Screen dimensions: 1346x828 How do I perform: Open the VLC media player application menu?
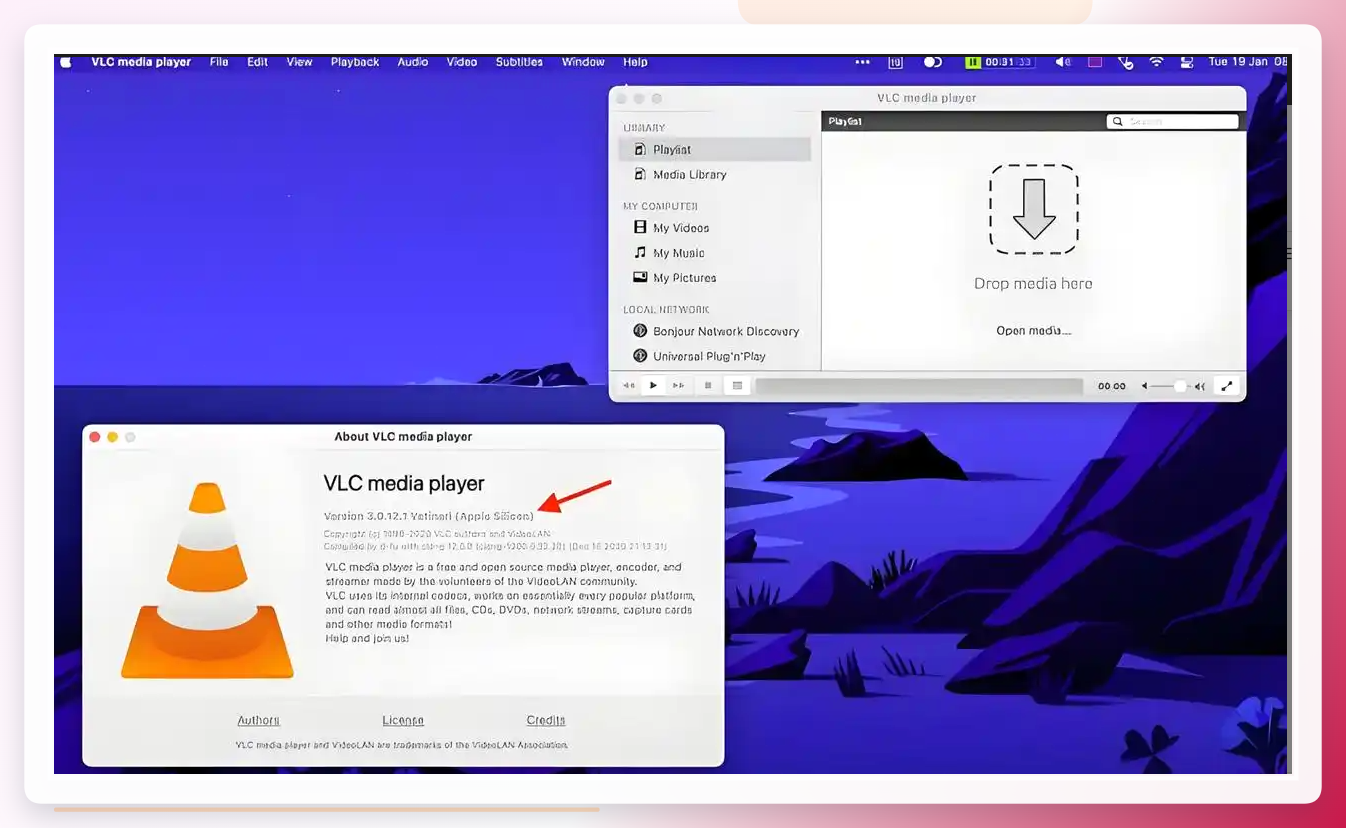coord(141,62)
